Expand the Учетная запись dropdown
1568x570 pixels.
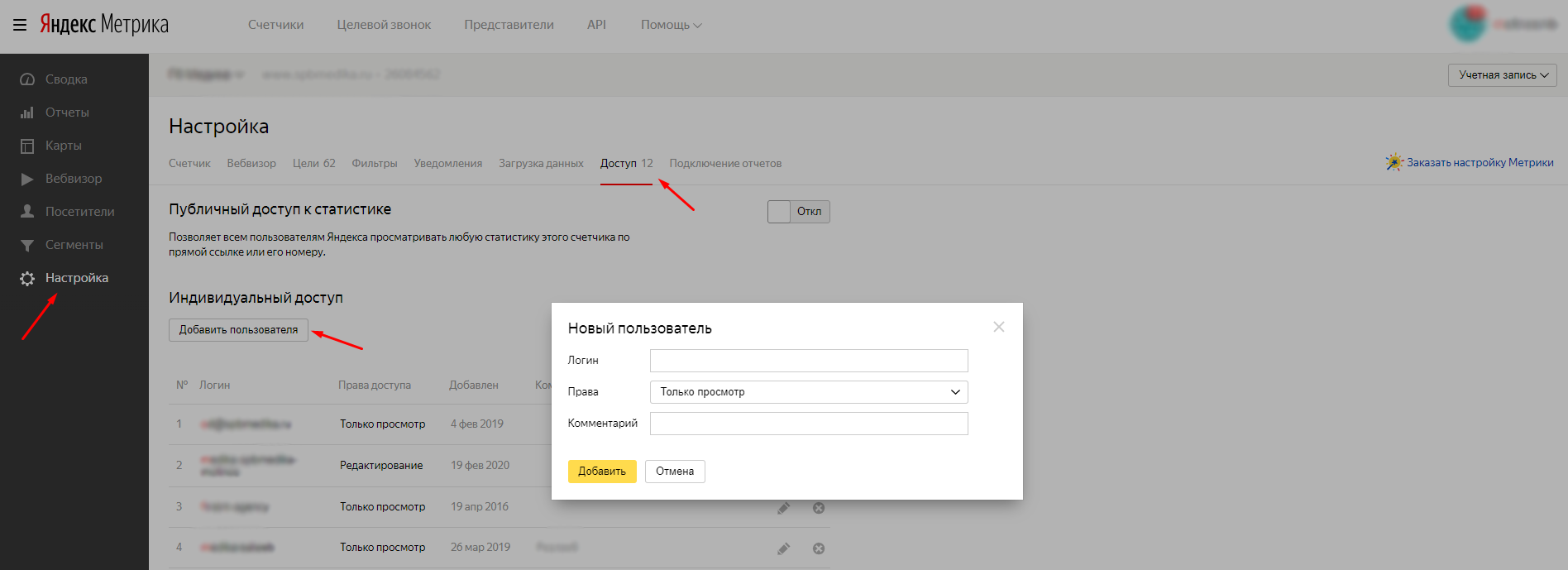coord(1503,75)
